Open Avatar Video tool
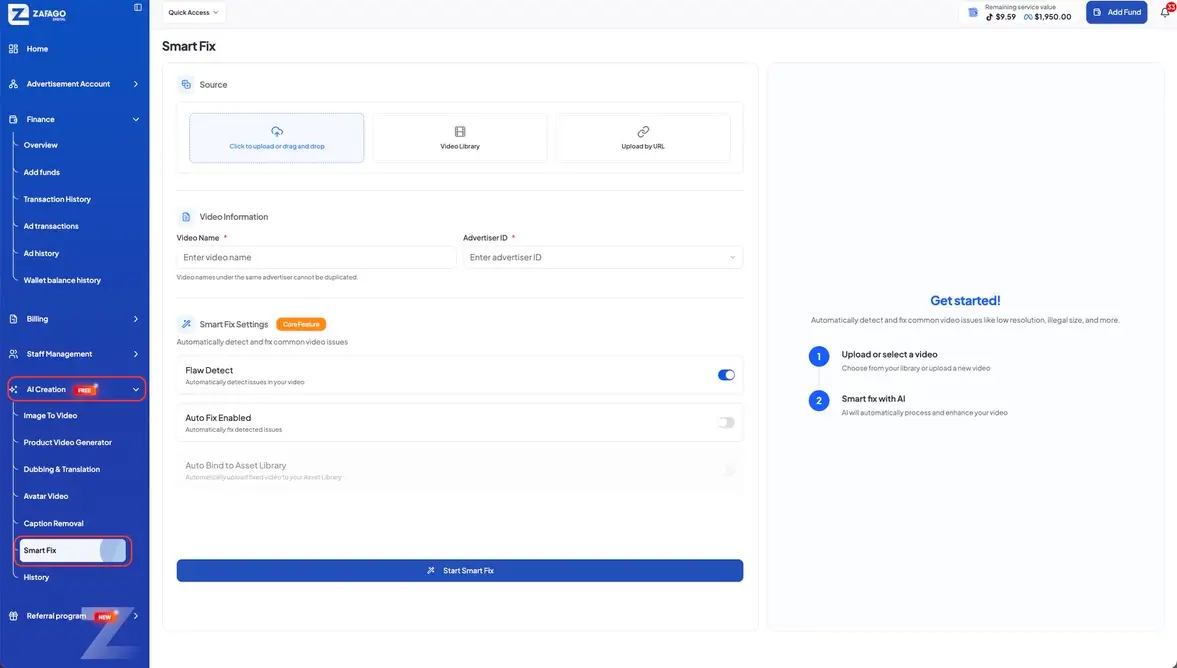 click(x=46, y=496)
